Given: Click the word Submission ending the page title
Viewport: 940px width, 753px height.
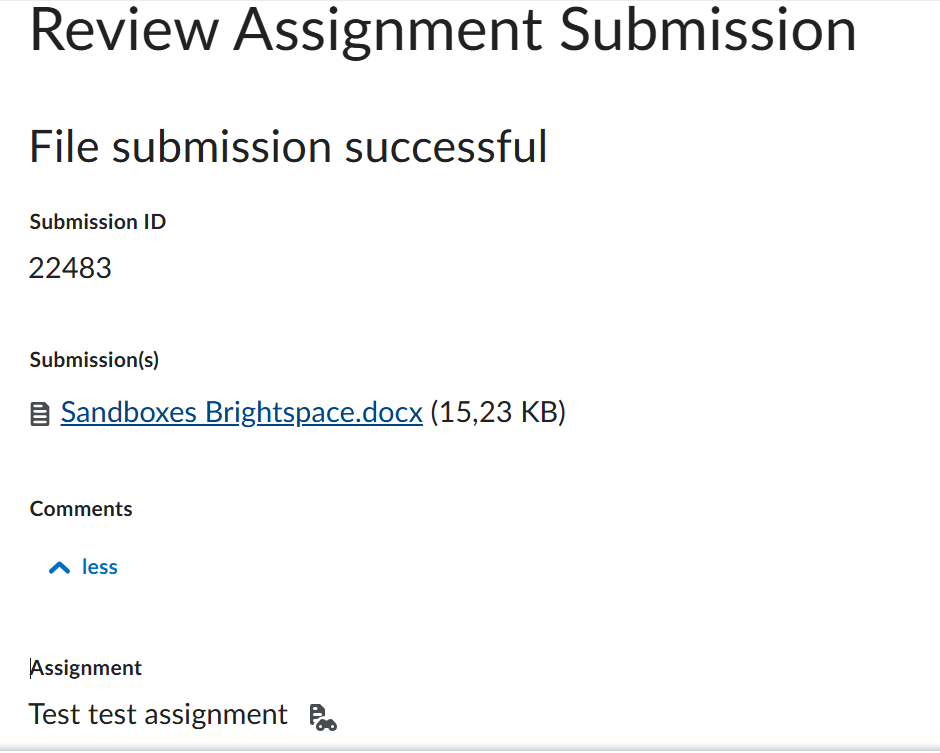Looking at the screenshot, I should (708, 31).
